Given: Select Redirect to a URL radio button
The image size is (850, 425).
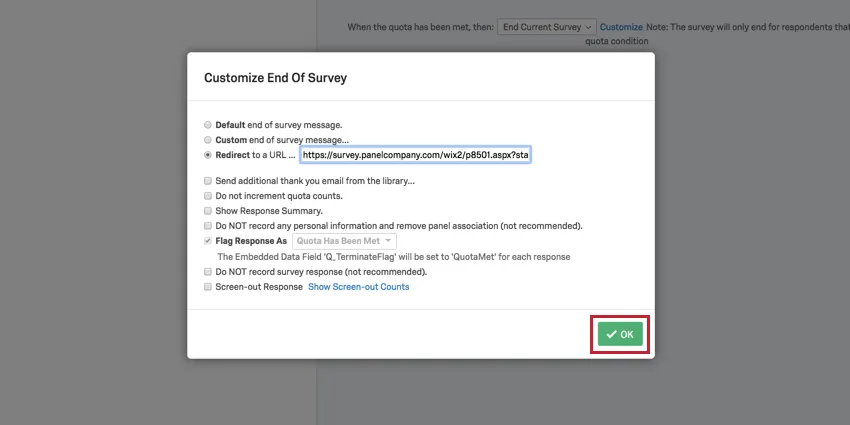Looking at the screenshot, I should pyautogui.click(x=207, y=155).
